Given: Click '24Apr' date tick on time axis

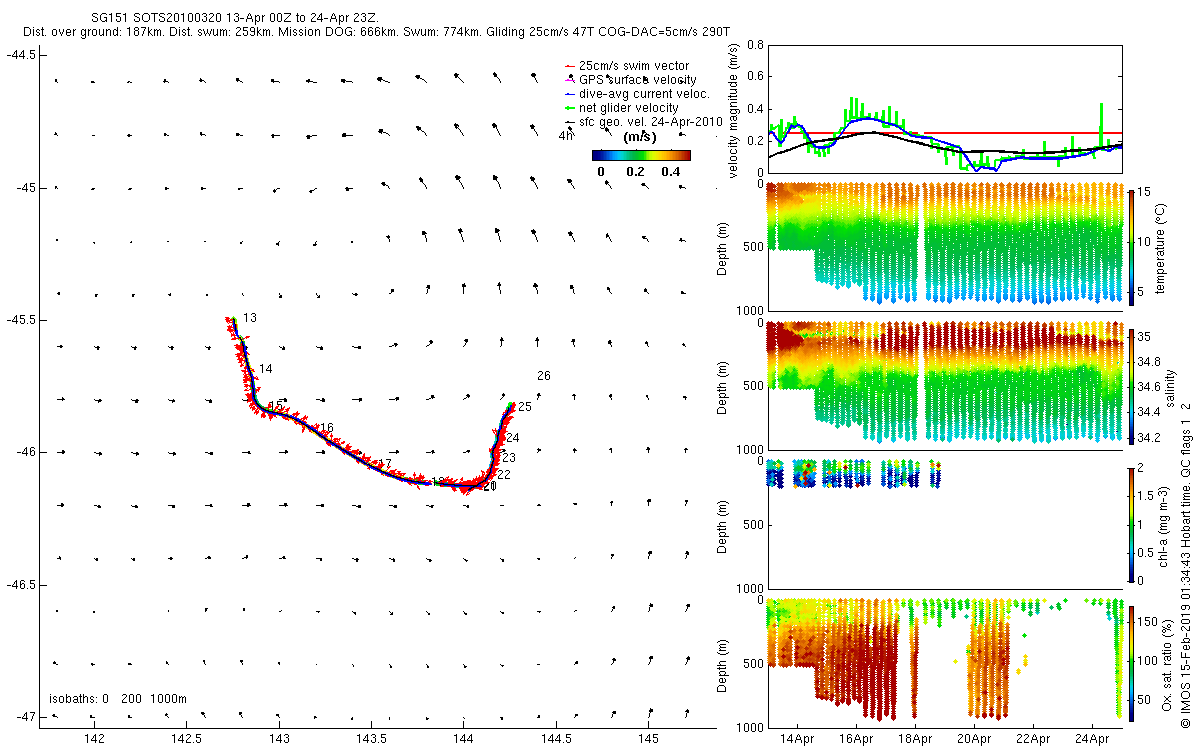Looking at the screenshot, I should point(1093,739).
